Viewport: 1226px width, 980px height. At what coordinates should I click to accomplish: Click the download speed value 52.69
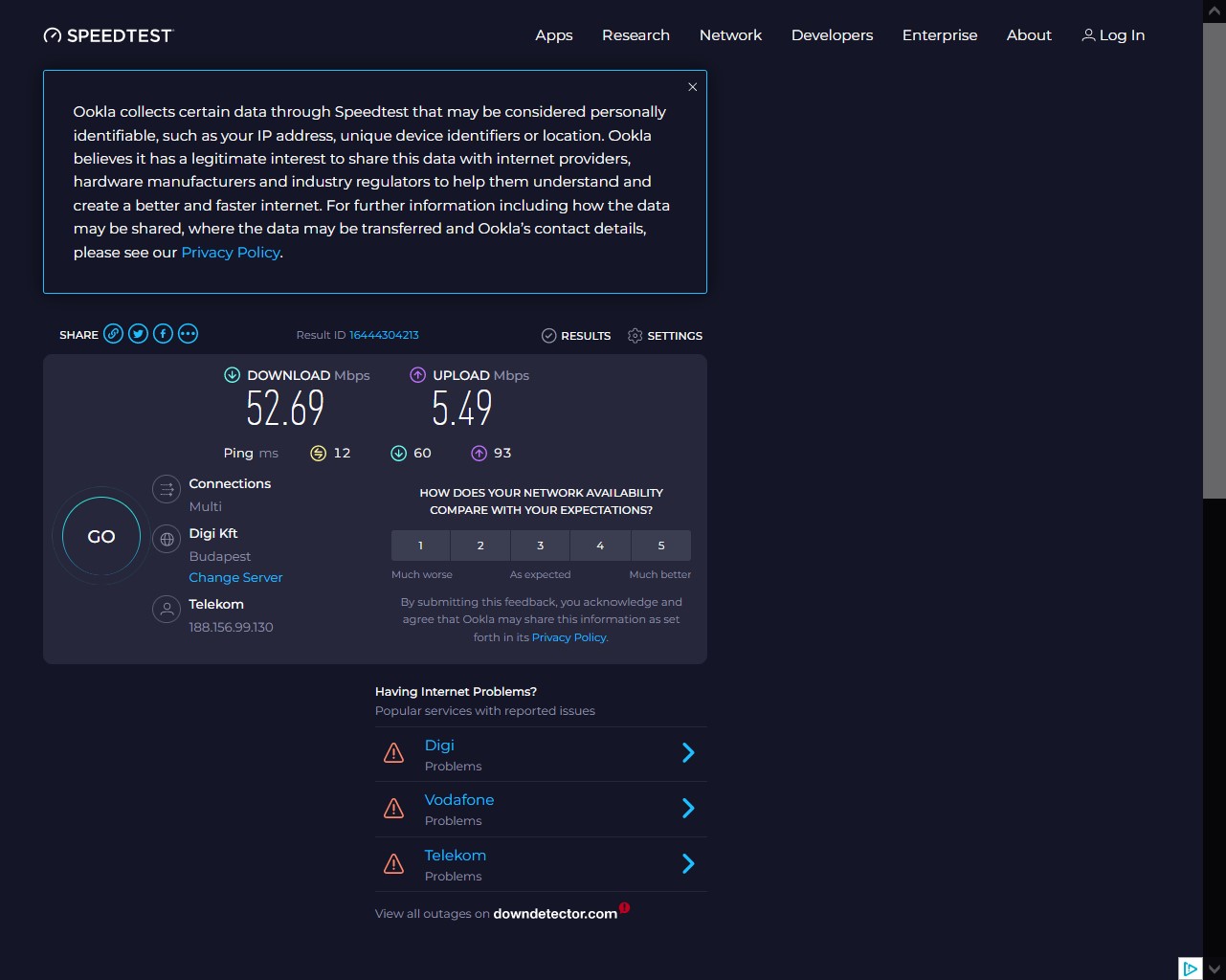point(285,409)
